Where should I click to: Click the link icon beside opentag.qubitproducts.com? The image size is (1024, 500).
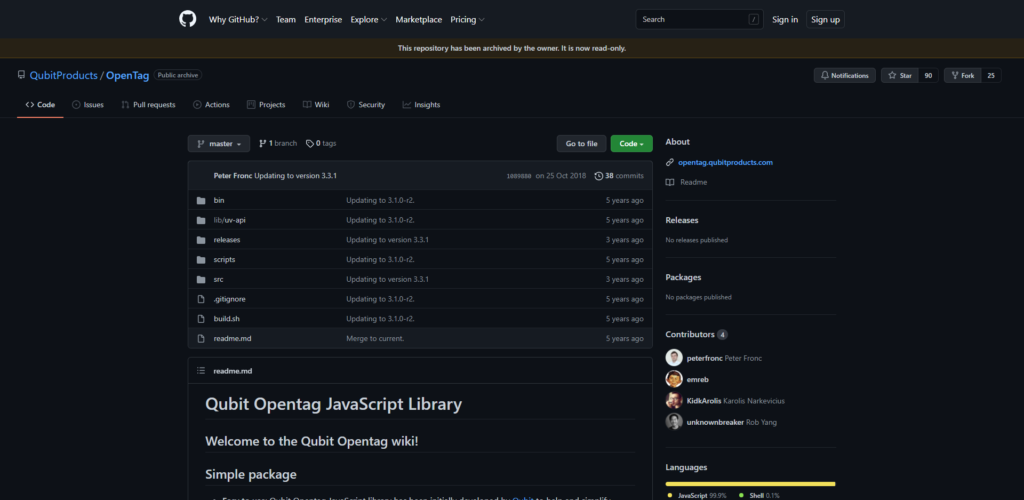tap(669, 163)
